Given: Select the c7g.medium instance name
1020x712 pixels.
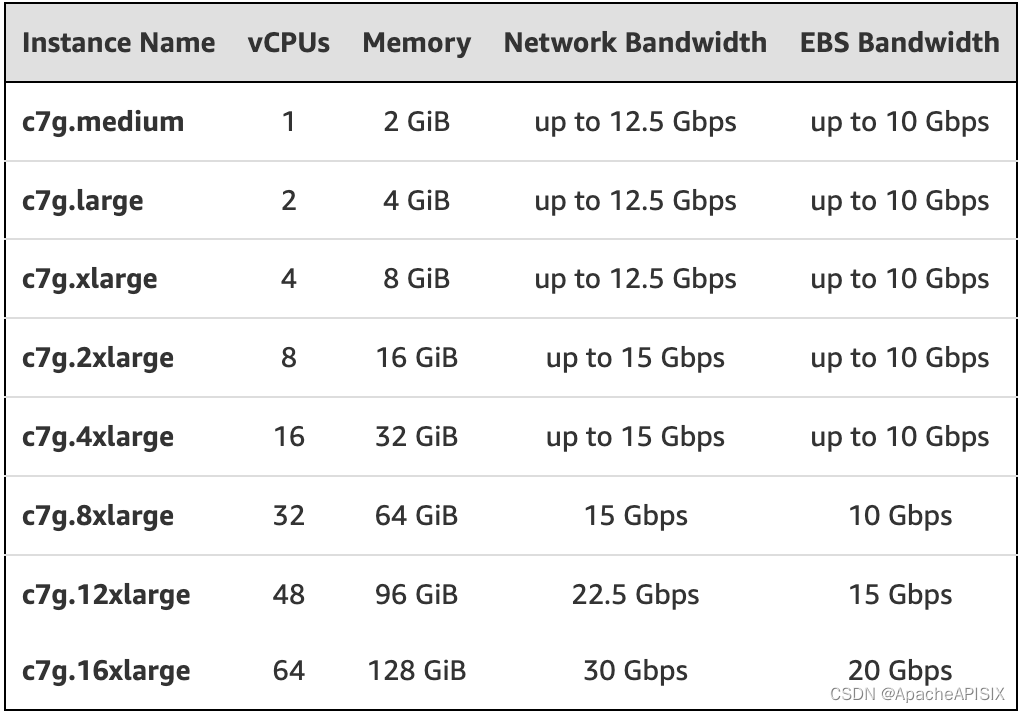Looking at the screenshot, I should (103, 122).
